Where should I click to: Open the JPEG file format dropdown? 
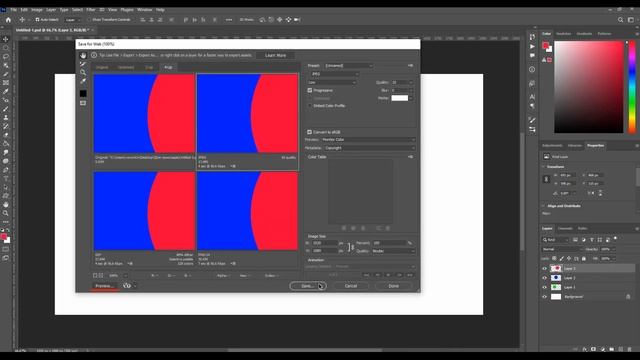334,74
